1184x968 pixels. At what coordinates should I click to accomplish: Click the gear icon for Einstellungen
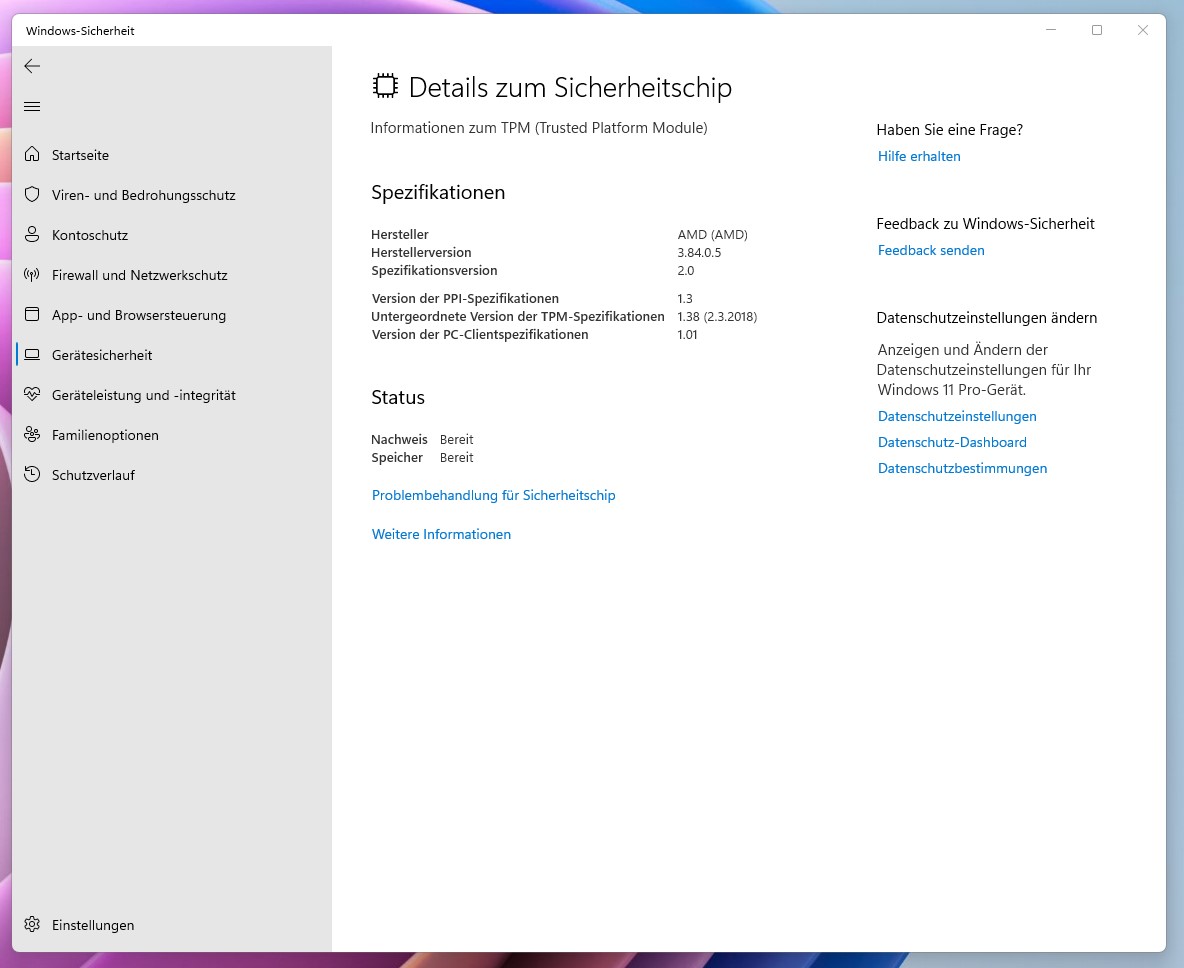[x=32, y=924]
